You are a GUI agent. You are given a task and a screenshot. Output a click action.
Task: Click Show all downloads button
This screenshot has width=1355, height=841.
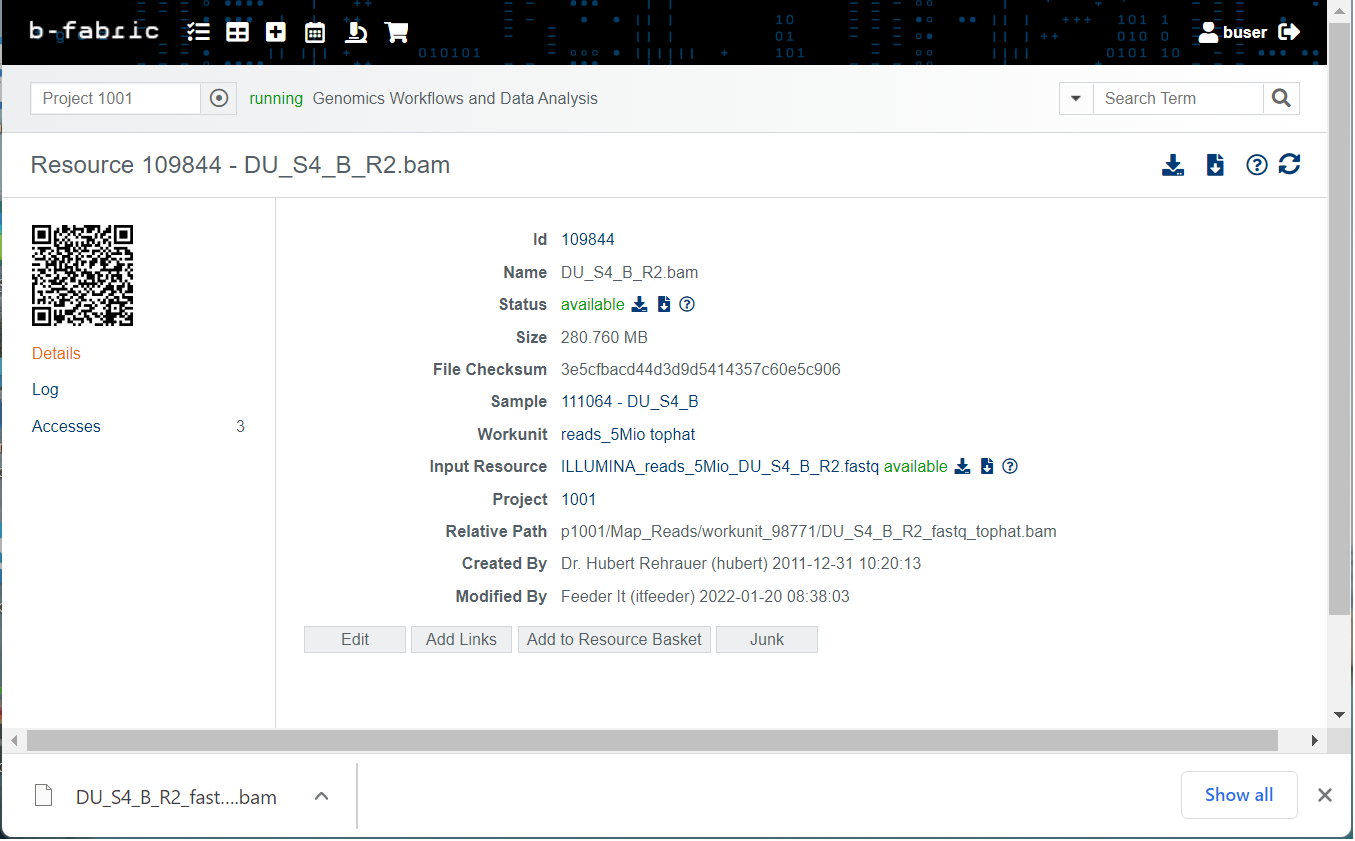point(1239,795)
